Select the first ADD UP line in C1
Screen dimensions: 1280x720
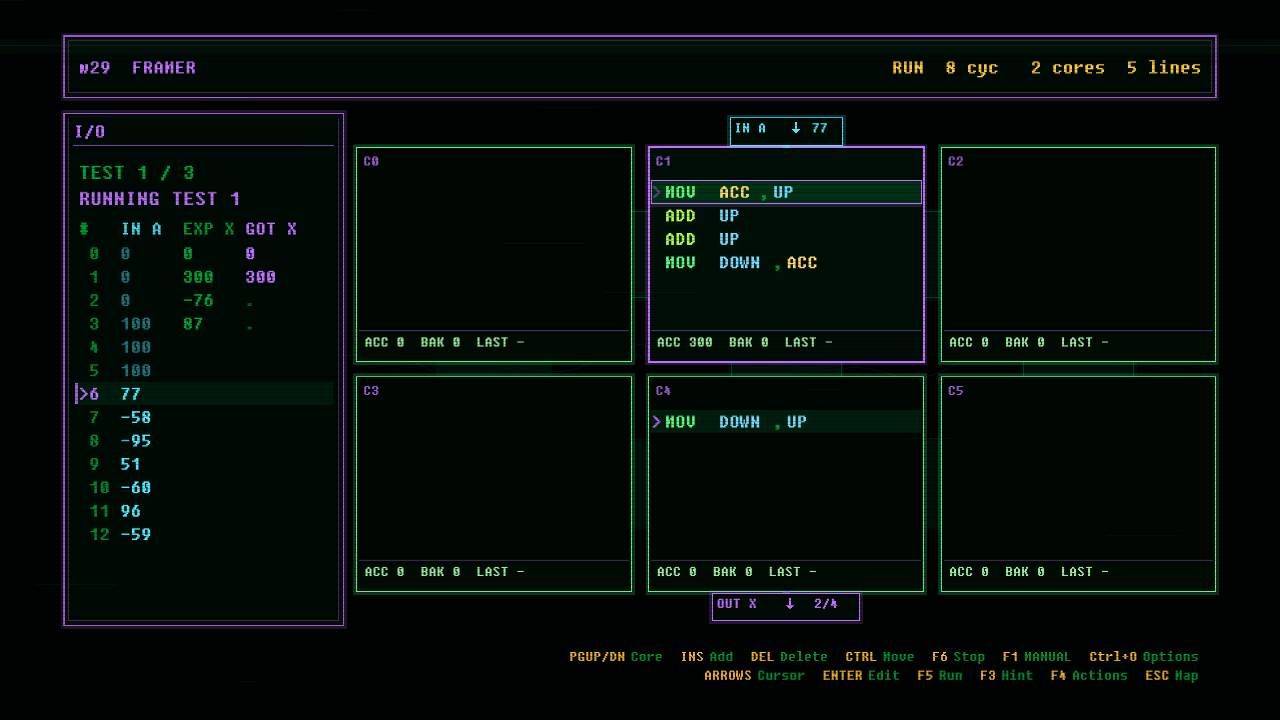(x=786, y=216)
